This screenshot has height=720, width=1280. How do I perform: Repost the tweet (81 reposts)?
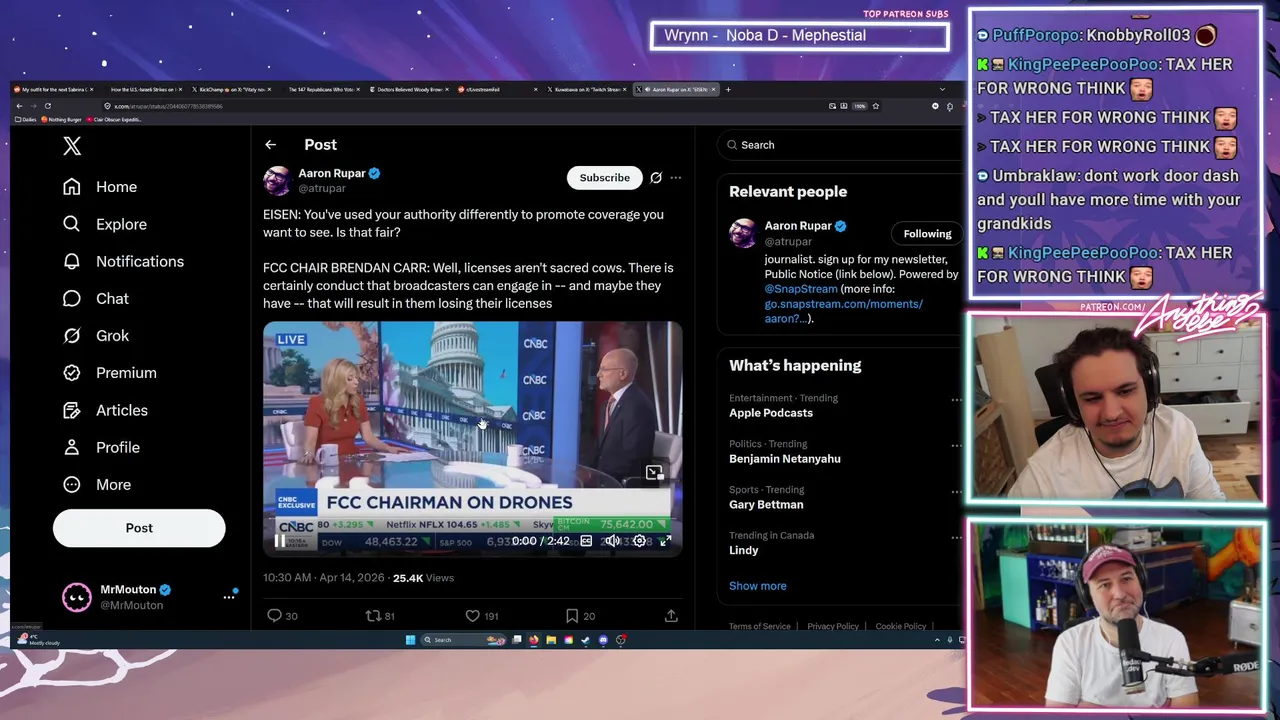coord(380,616)
